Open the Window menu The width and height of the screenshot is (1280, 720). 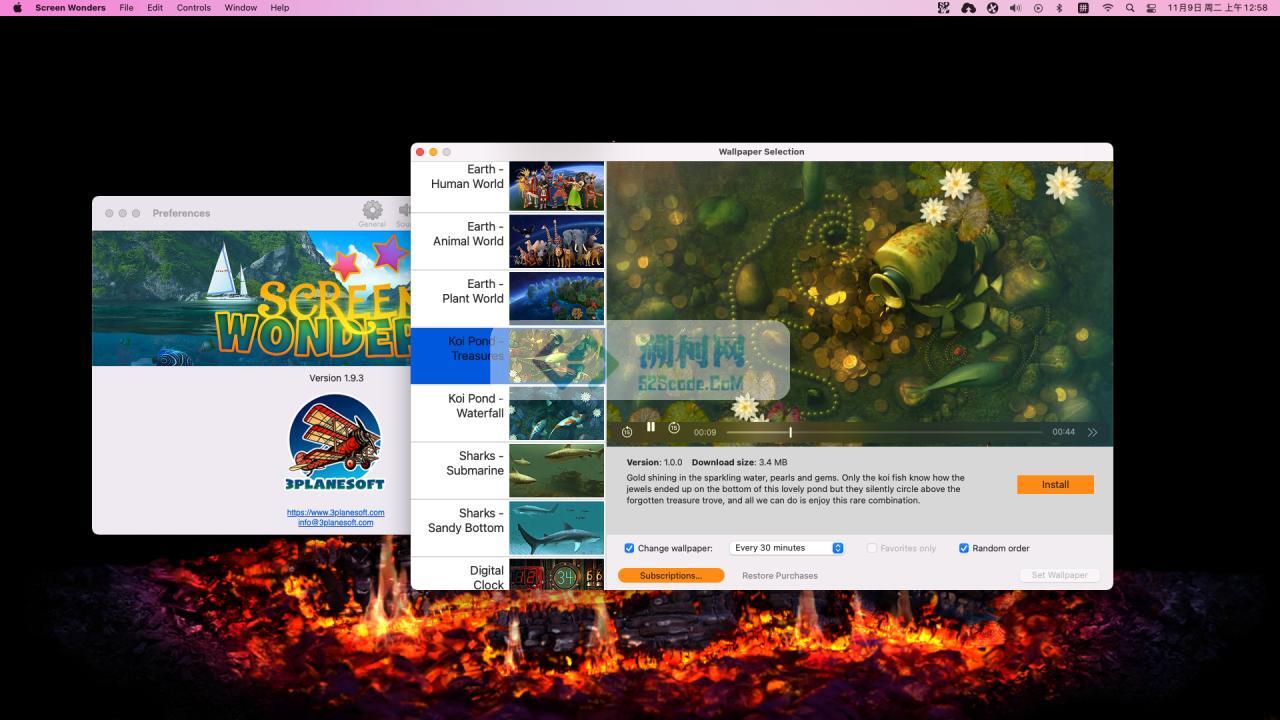click(240, 7)
